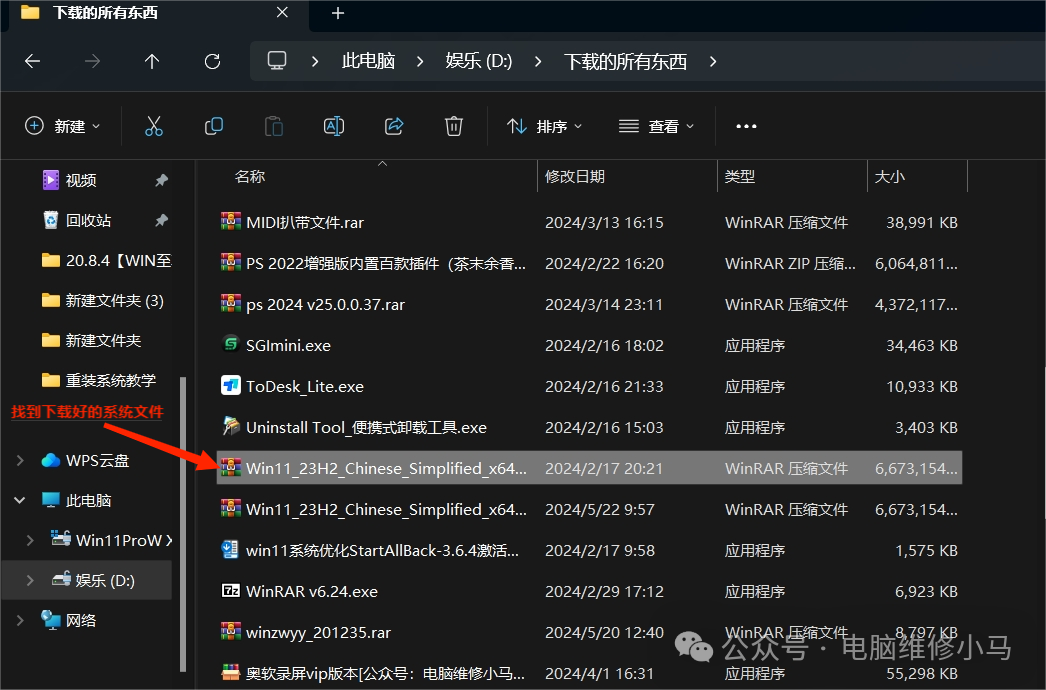1046x690 pixels.
Task: Click 此电脑 in the address bar
Action: point(368,61)
